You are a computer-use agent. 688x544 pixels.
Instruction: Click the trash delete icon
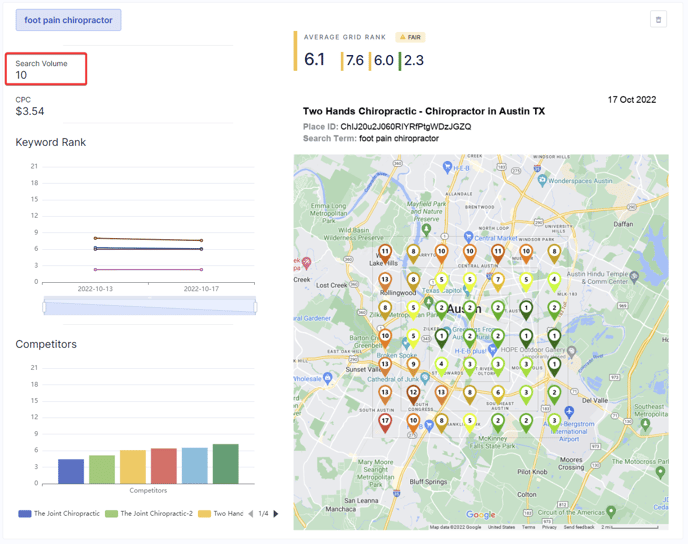coord(658,19)
